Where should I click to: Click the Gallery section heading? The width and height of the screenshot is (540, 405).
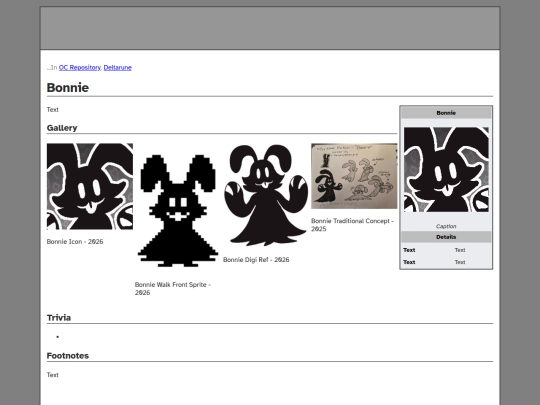pyautogui.click(x=62, y=128)
